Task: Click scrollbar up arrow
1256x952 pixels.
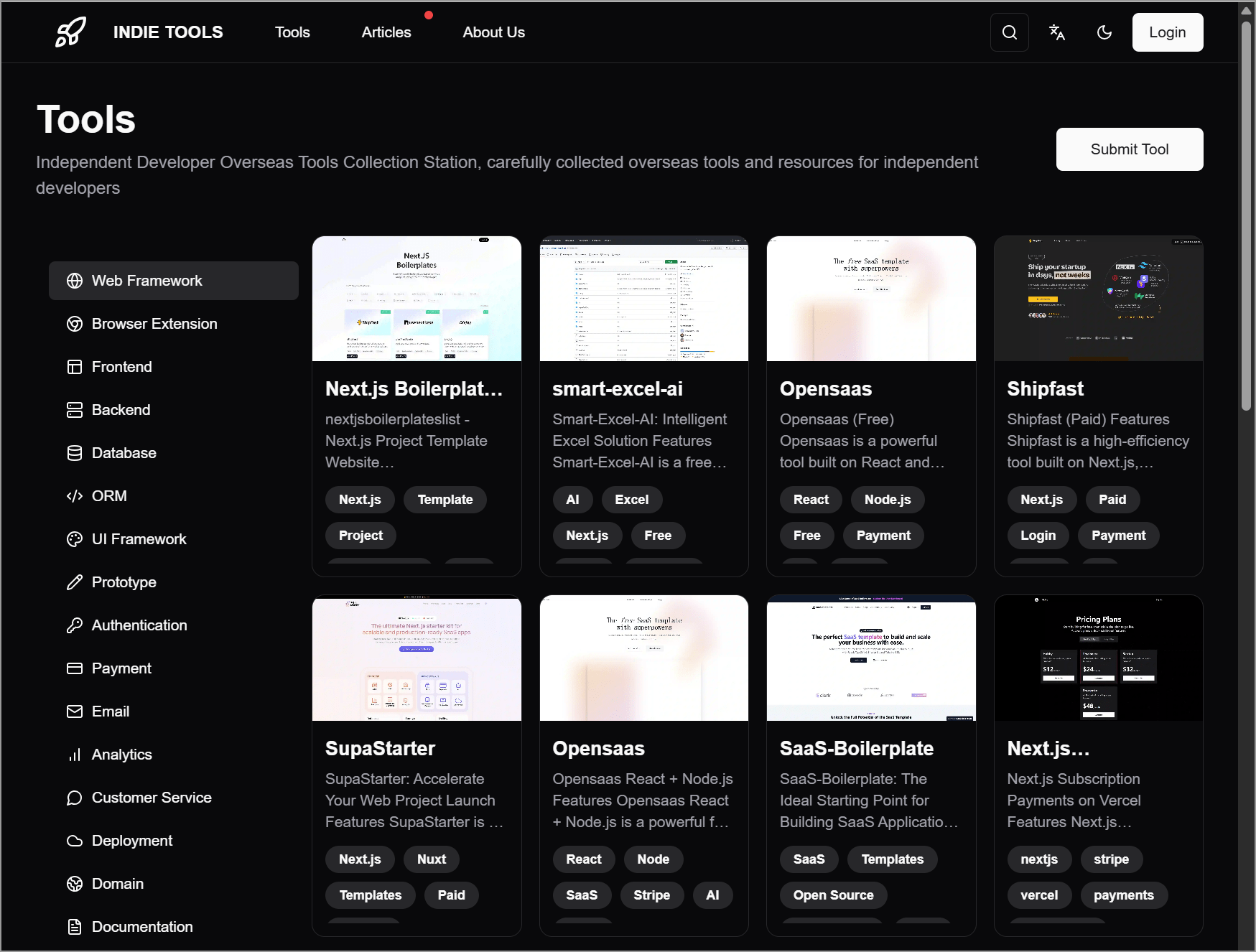Action: pos(1246,9)
